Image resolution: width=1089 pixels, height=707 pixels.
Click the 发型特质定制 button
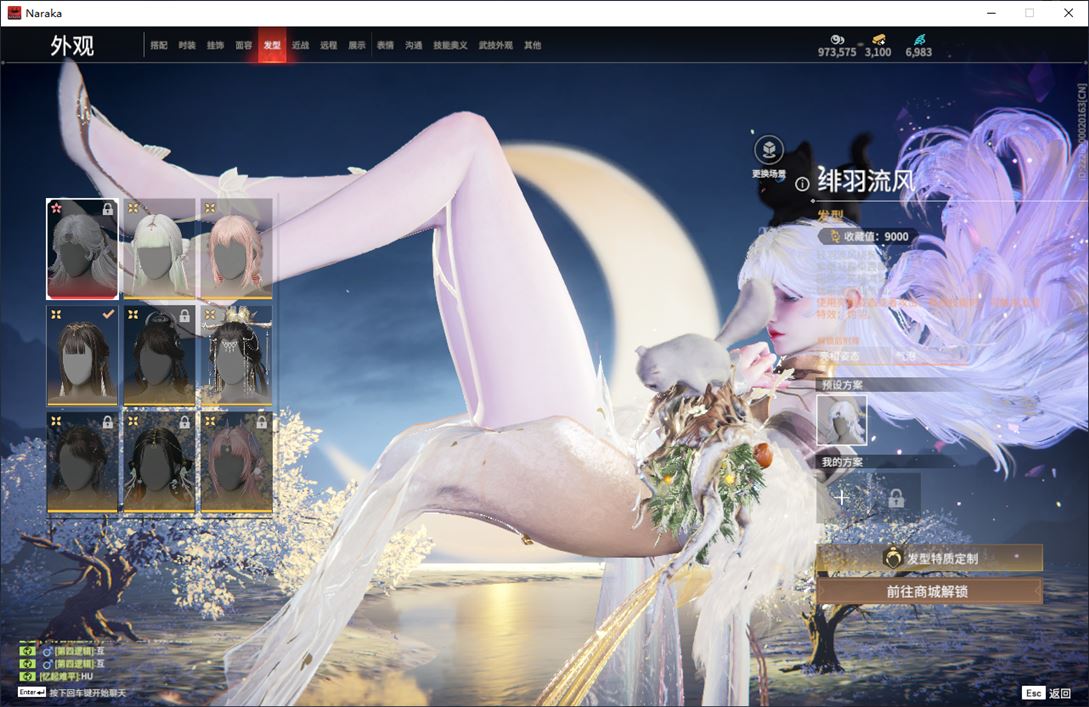click(929, 558)
